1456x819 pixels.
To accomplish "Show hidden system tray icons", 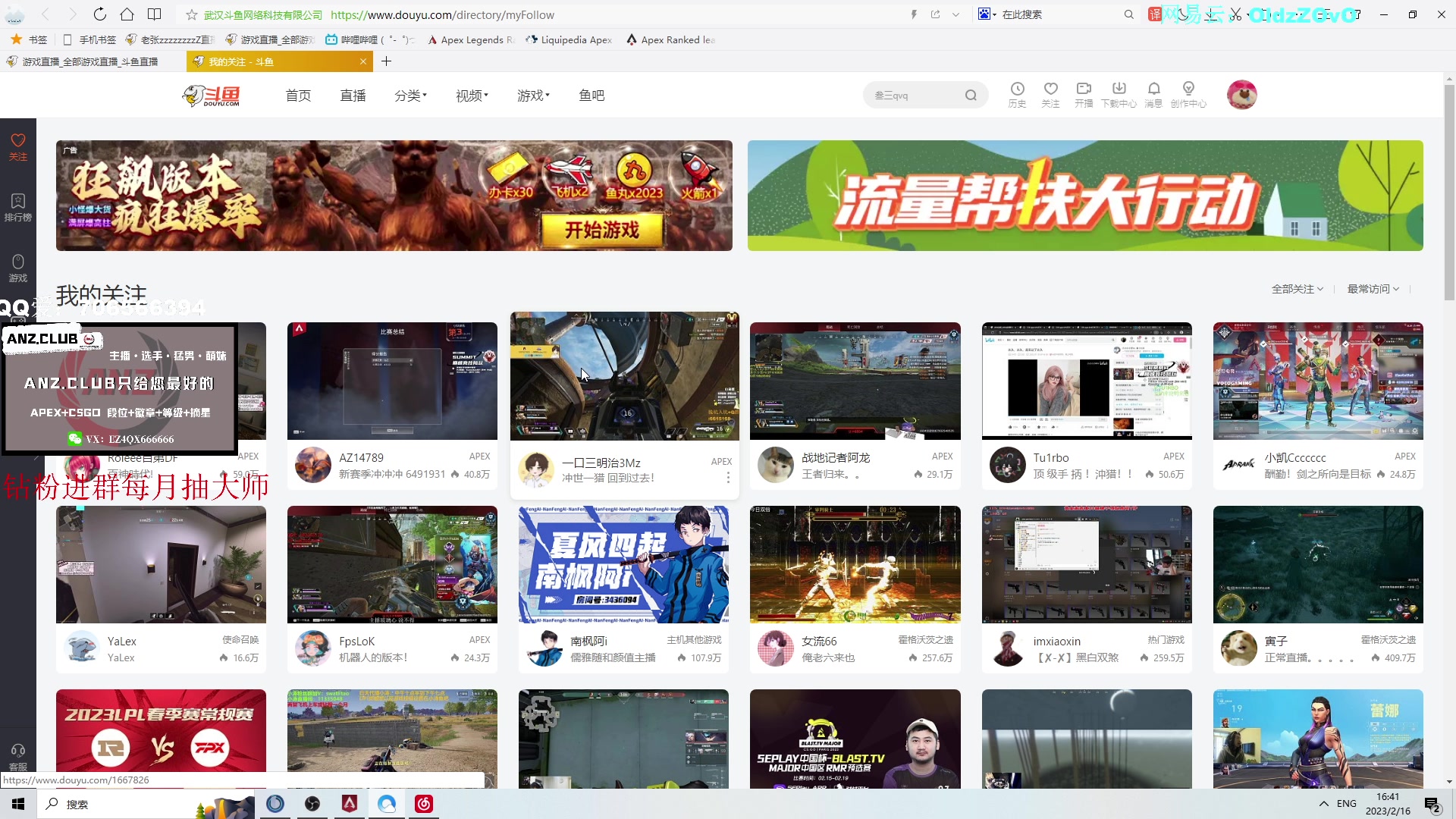I will (1324, 804).
